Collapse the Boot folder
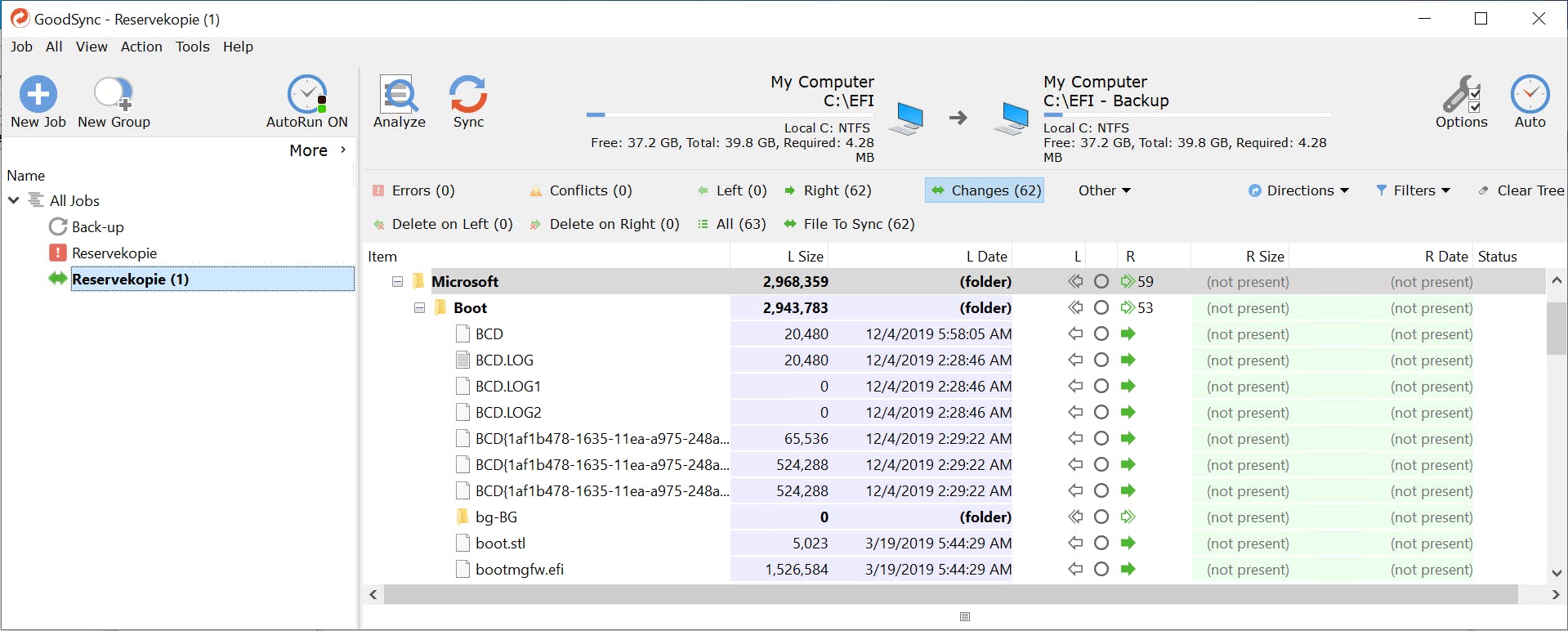This screenshot has height=631, width=1568. [x=419, y=308]
